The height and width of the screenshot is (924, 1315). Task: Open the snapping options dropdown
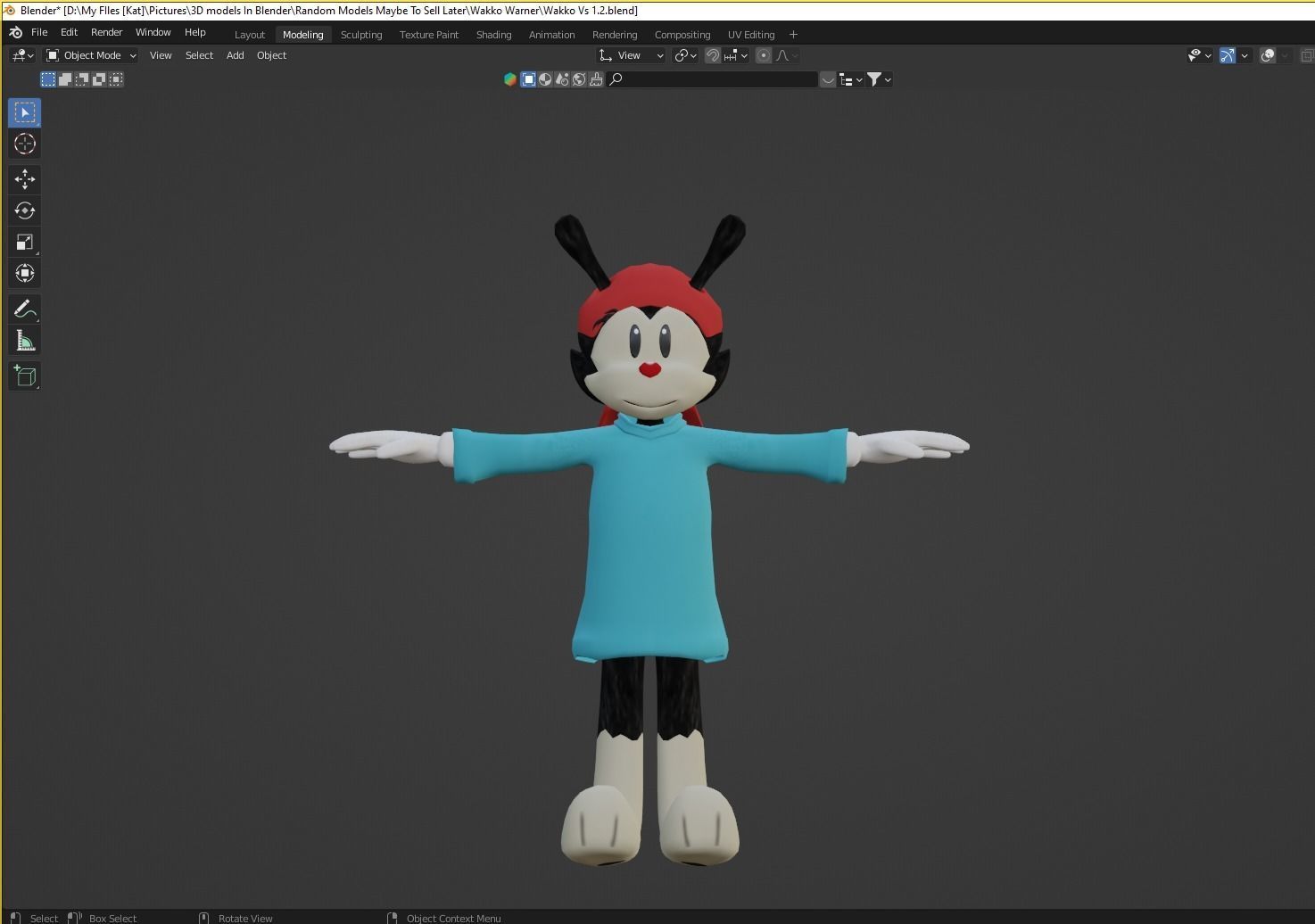tap(736, 55)
